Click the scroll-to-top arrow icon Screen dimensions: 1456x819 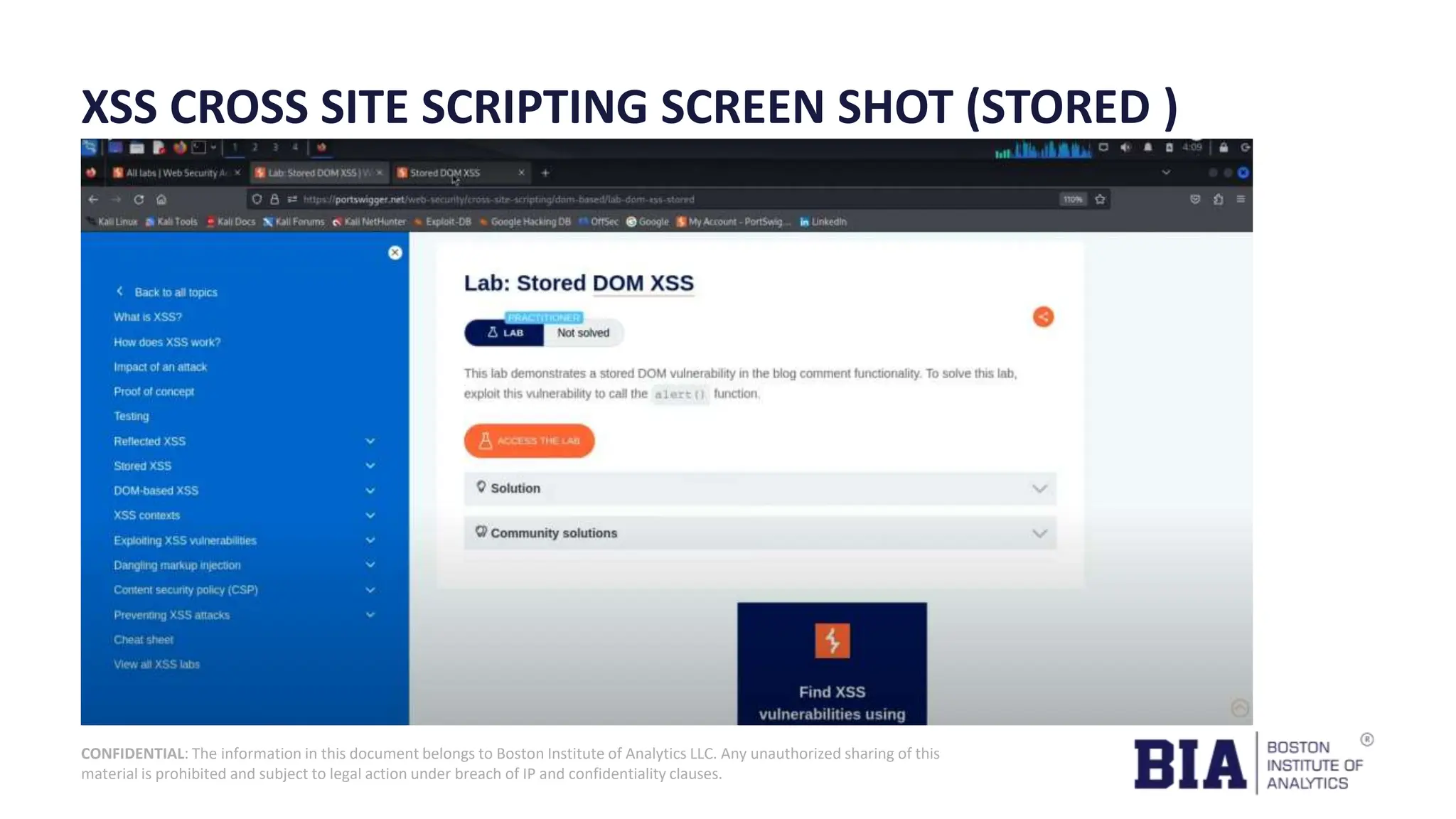1240,708
